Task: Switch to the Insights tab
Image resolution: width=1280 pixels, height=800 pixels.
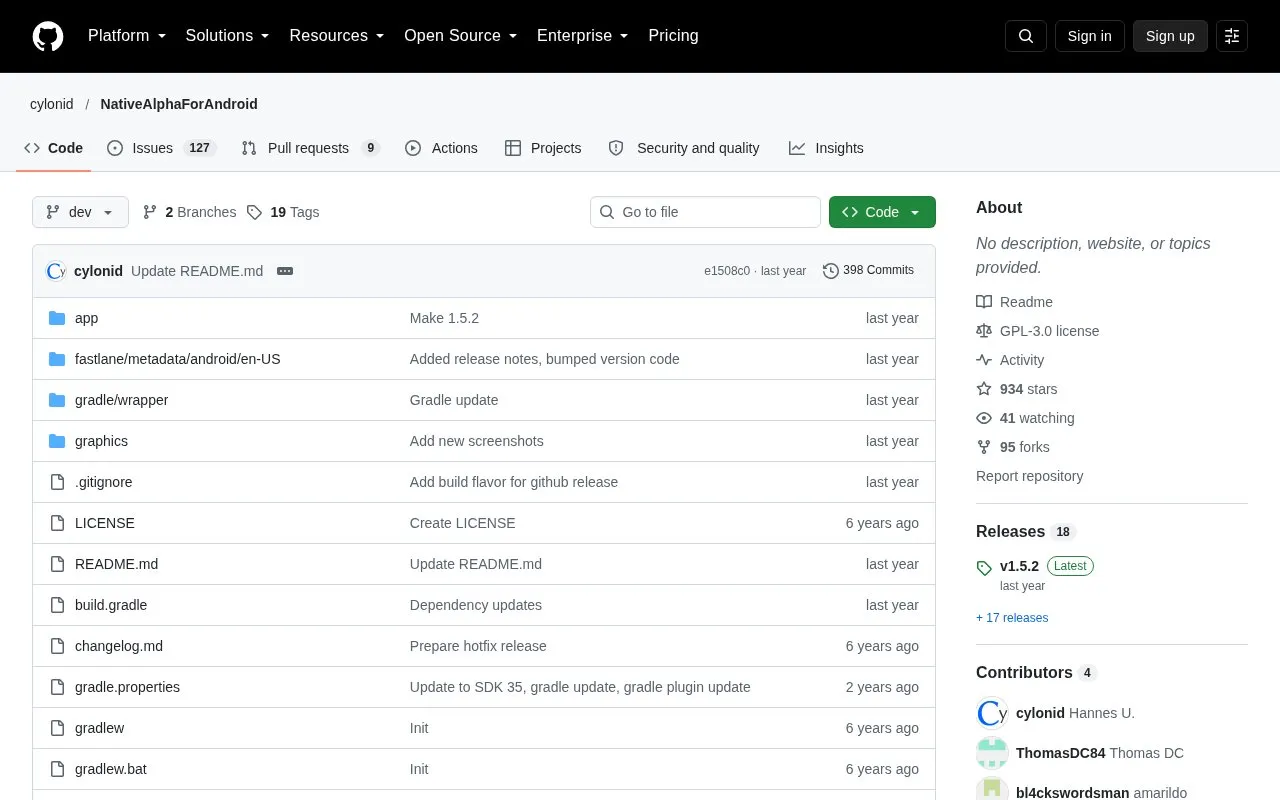Action: click(826, 148)
